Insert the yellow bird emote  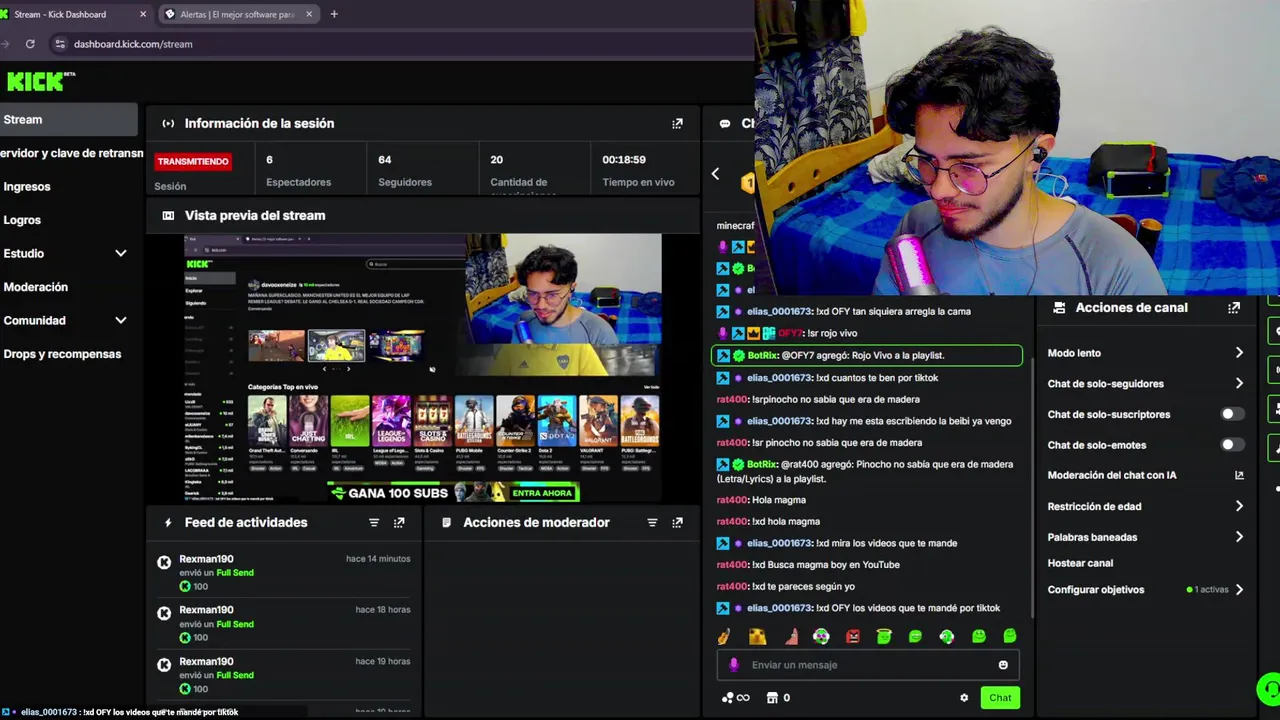tap(757, 636)
